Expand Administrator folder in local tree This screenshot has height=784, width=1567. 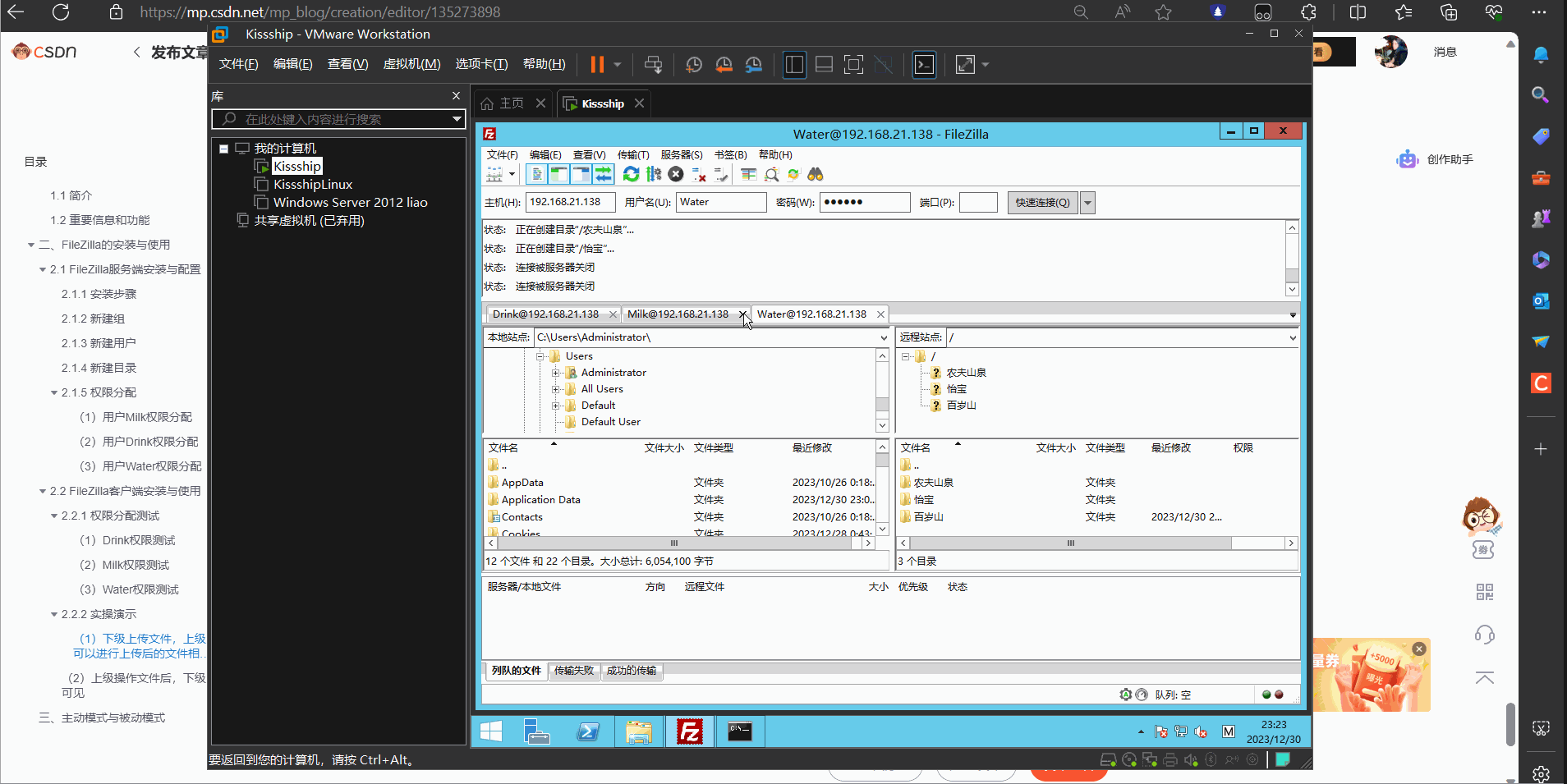556,373
